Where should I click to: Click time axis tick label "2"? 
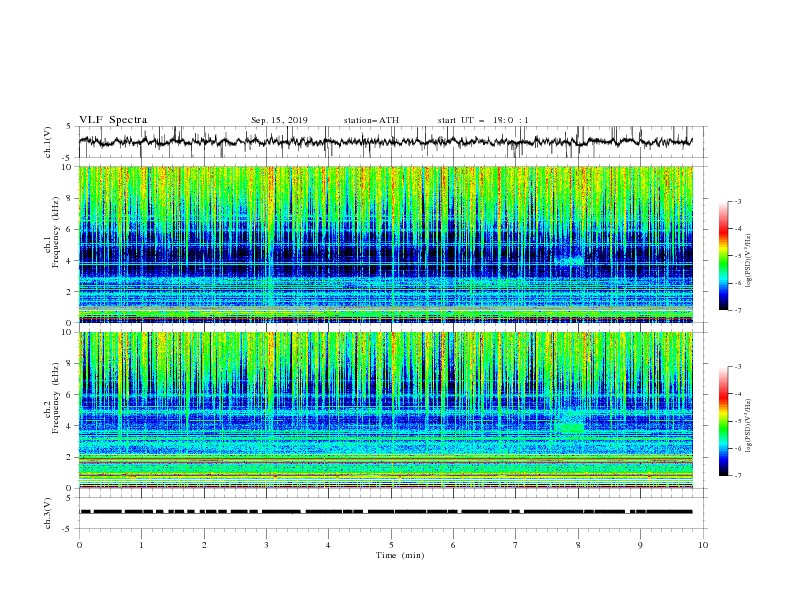point(204,545)
